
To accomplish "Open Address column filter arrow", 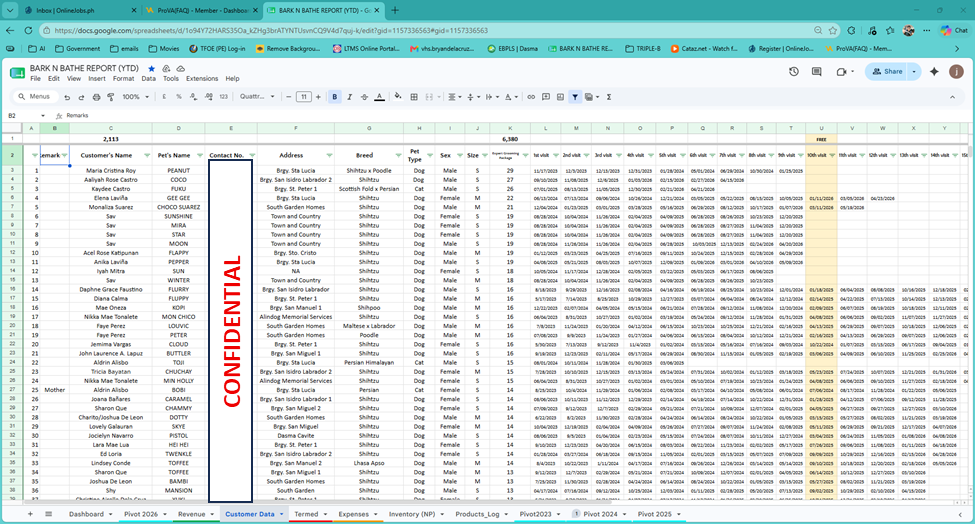I will tap(329, 155).
